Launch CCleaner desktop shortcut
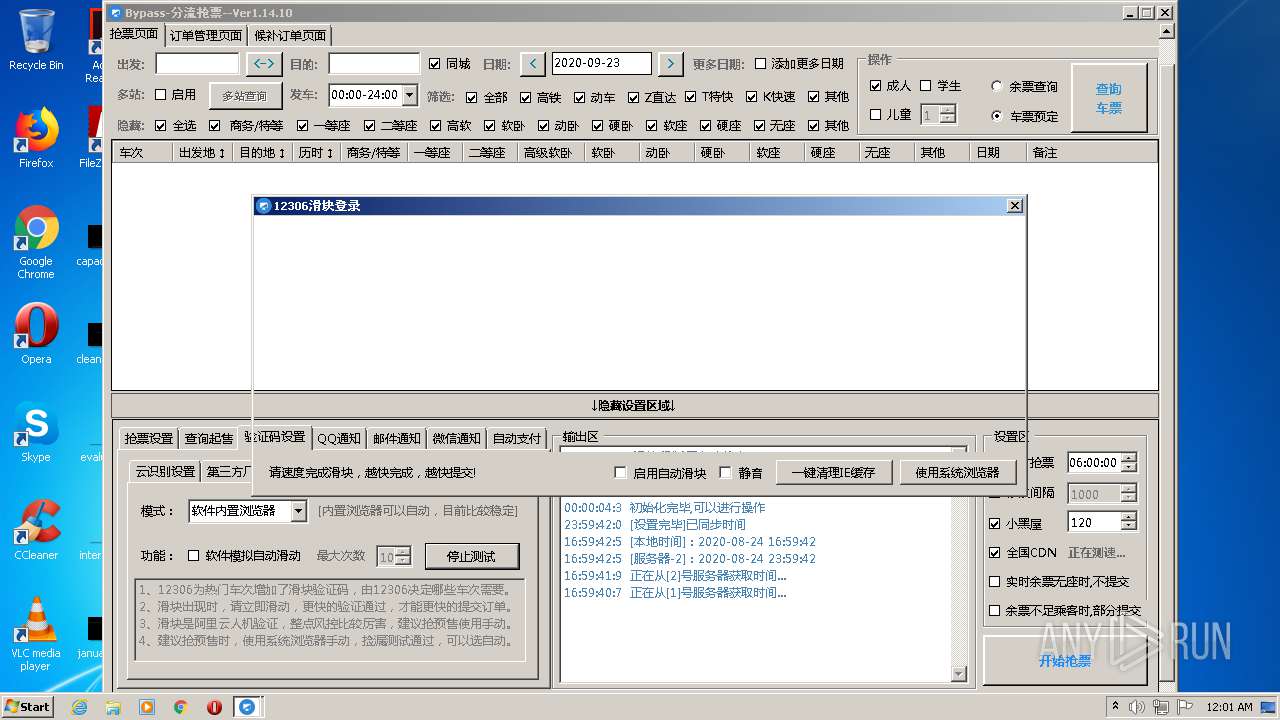 click(x=36, y=530)
